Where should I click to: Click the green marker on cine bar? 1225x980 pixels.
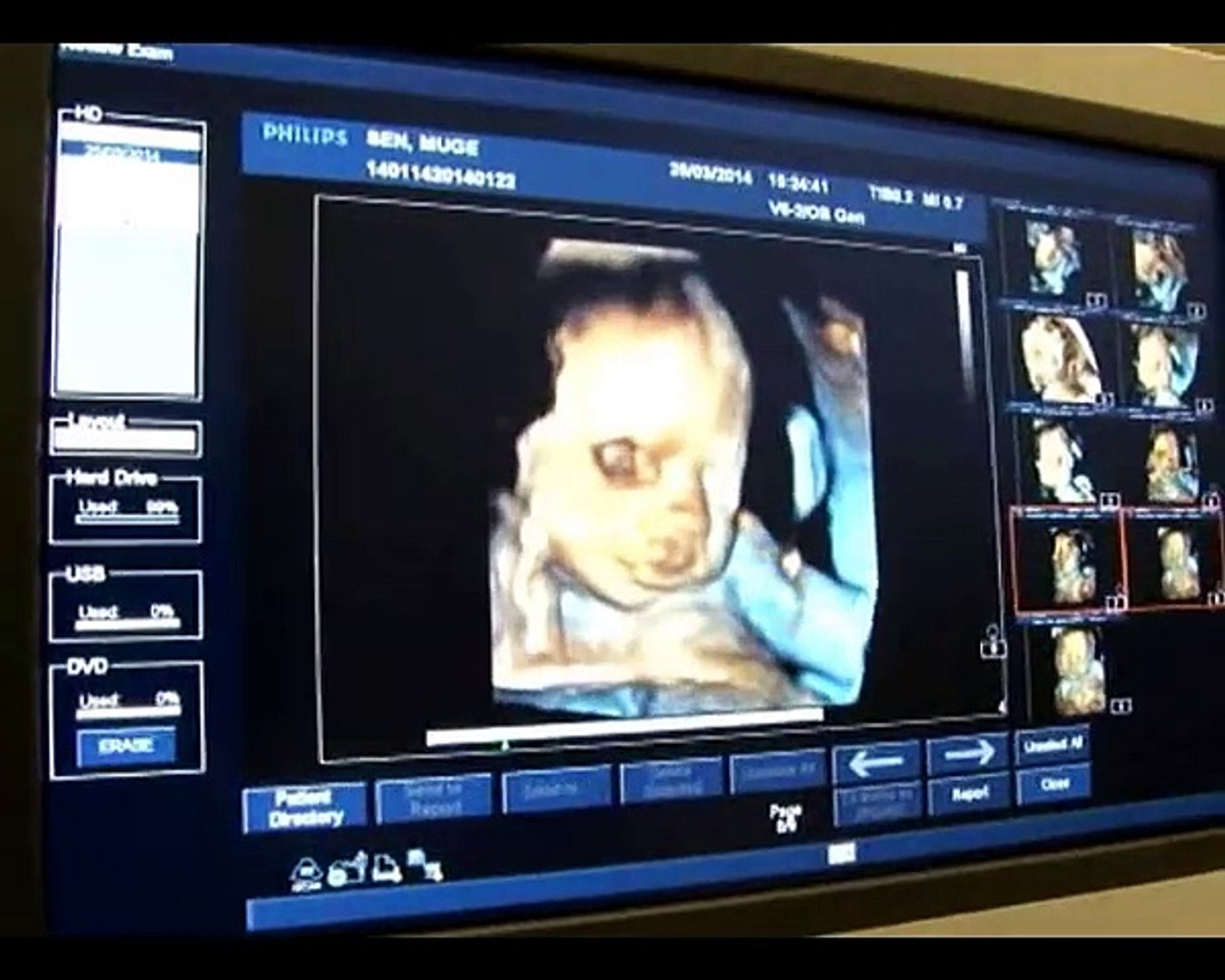coord(505,746)
